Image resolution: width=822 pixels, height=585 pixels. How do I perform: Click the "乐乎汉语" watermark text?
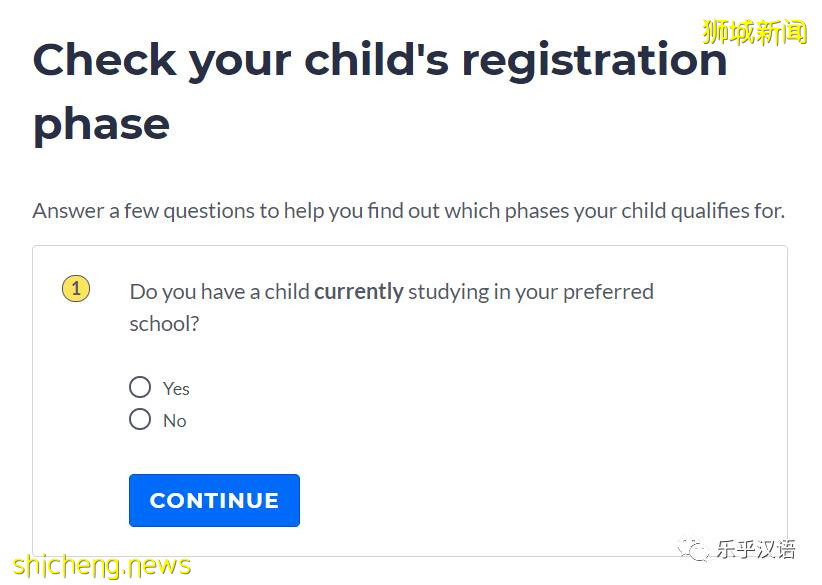pos(755,549)
